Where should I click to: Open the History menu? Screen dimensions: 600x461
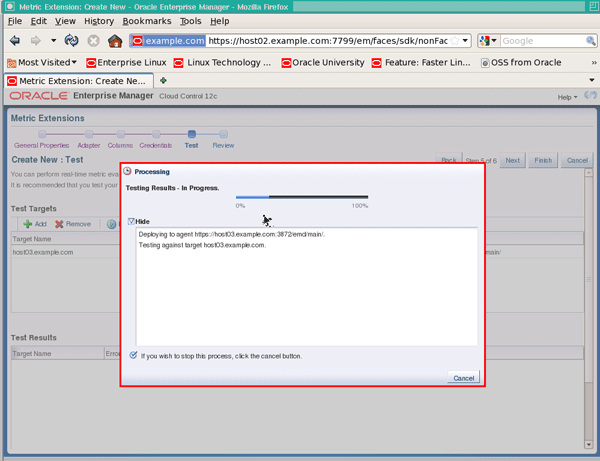(x=99, y=21)
